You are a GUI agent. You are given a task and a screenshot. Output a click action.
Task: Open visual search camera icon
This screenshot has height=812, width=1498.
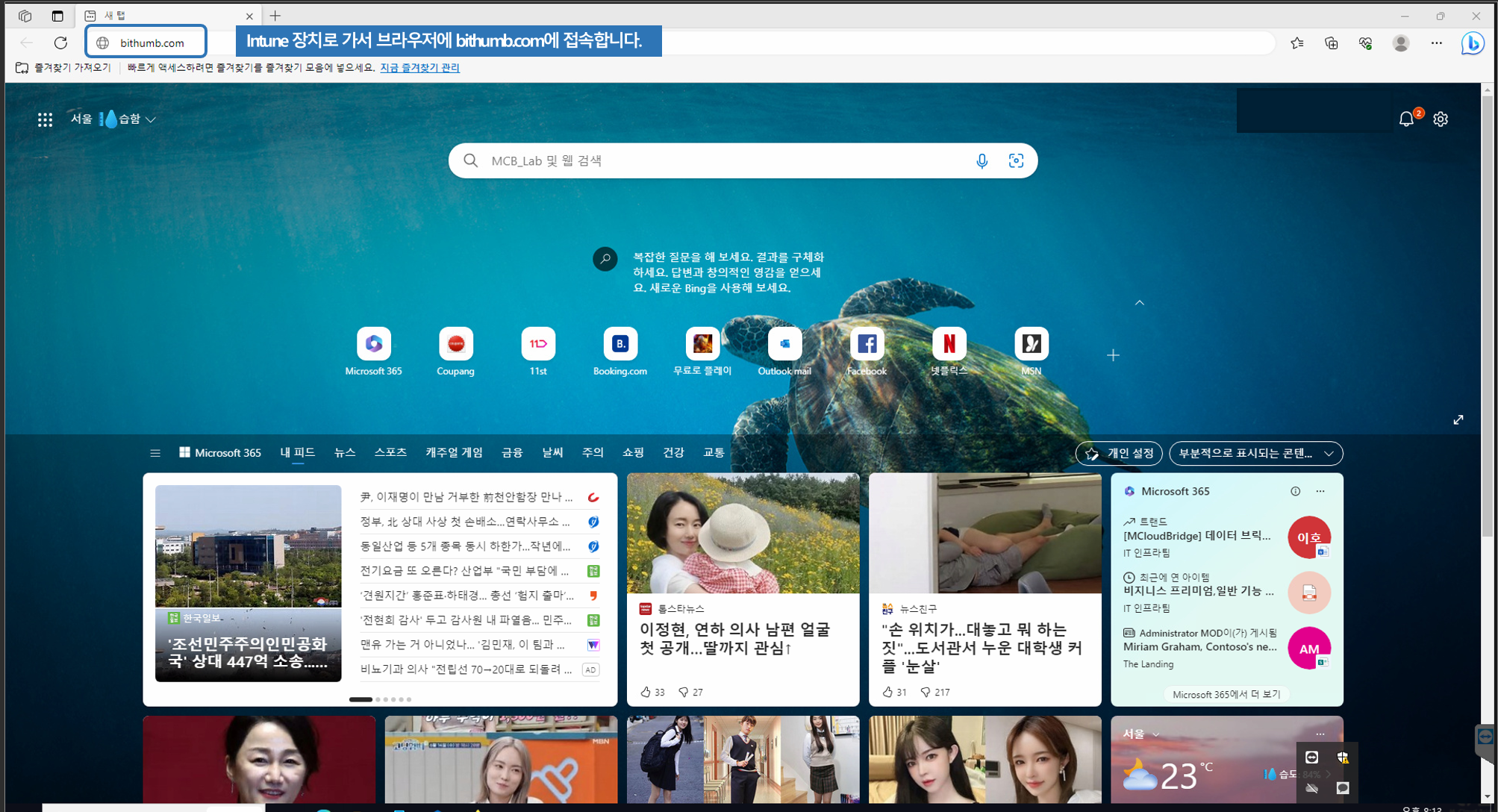coord(1016,160)
